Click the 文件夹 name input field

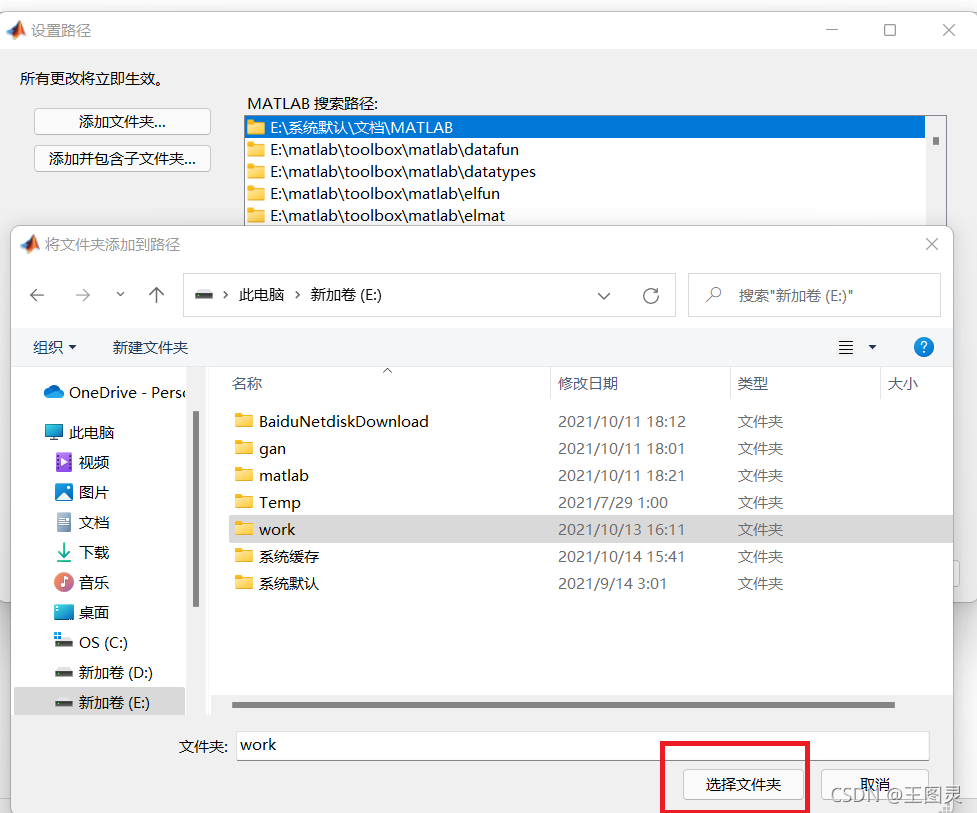point(583,746)
